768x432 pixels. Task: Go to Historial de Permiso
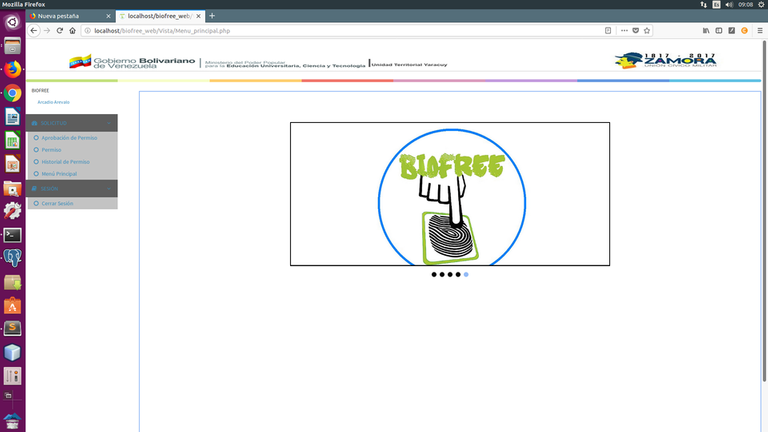pyautogui.click(x=65, y=162)
